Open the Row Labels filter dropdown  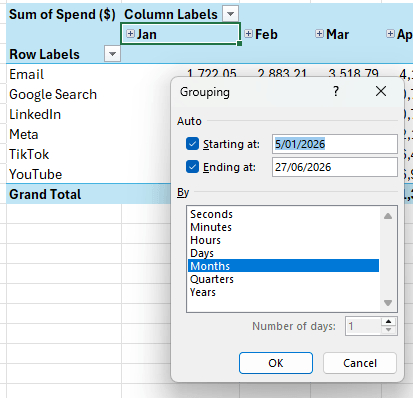tap(112, 54)
